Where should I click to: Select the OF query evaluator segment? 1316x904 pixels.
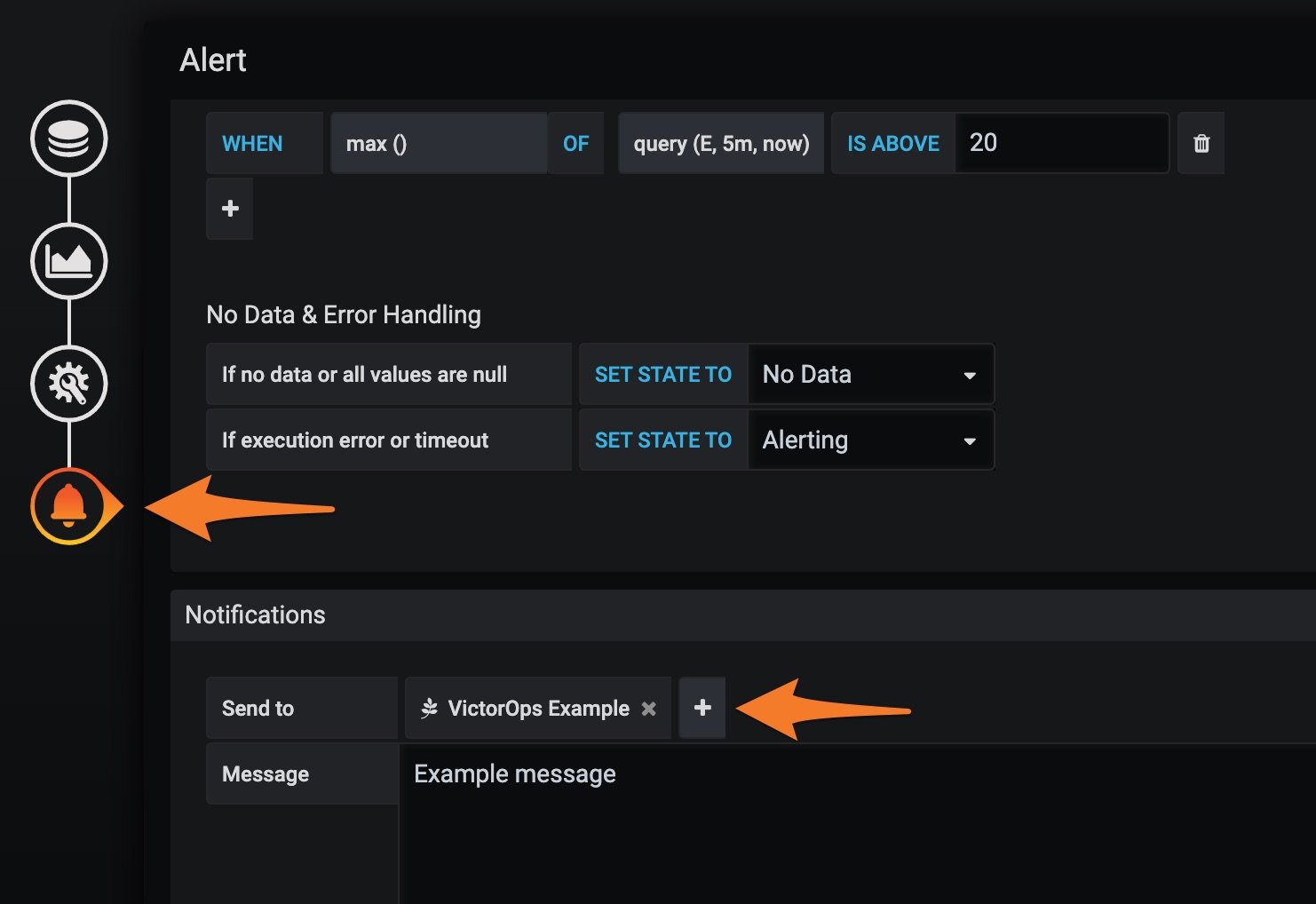[575, 143]
